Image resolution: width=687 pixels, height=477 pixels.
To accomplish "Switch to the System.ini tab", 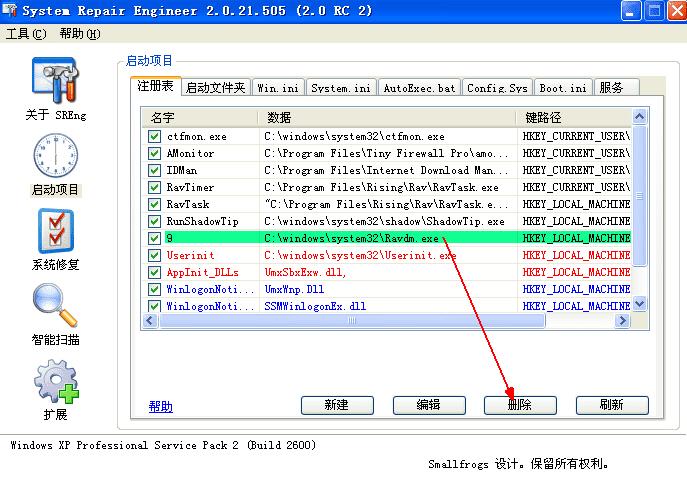I will 341,88.
